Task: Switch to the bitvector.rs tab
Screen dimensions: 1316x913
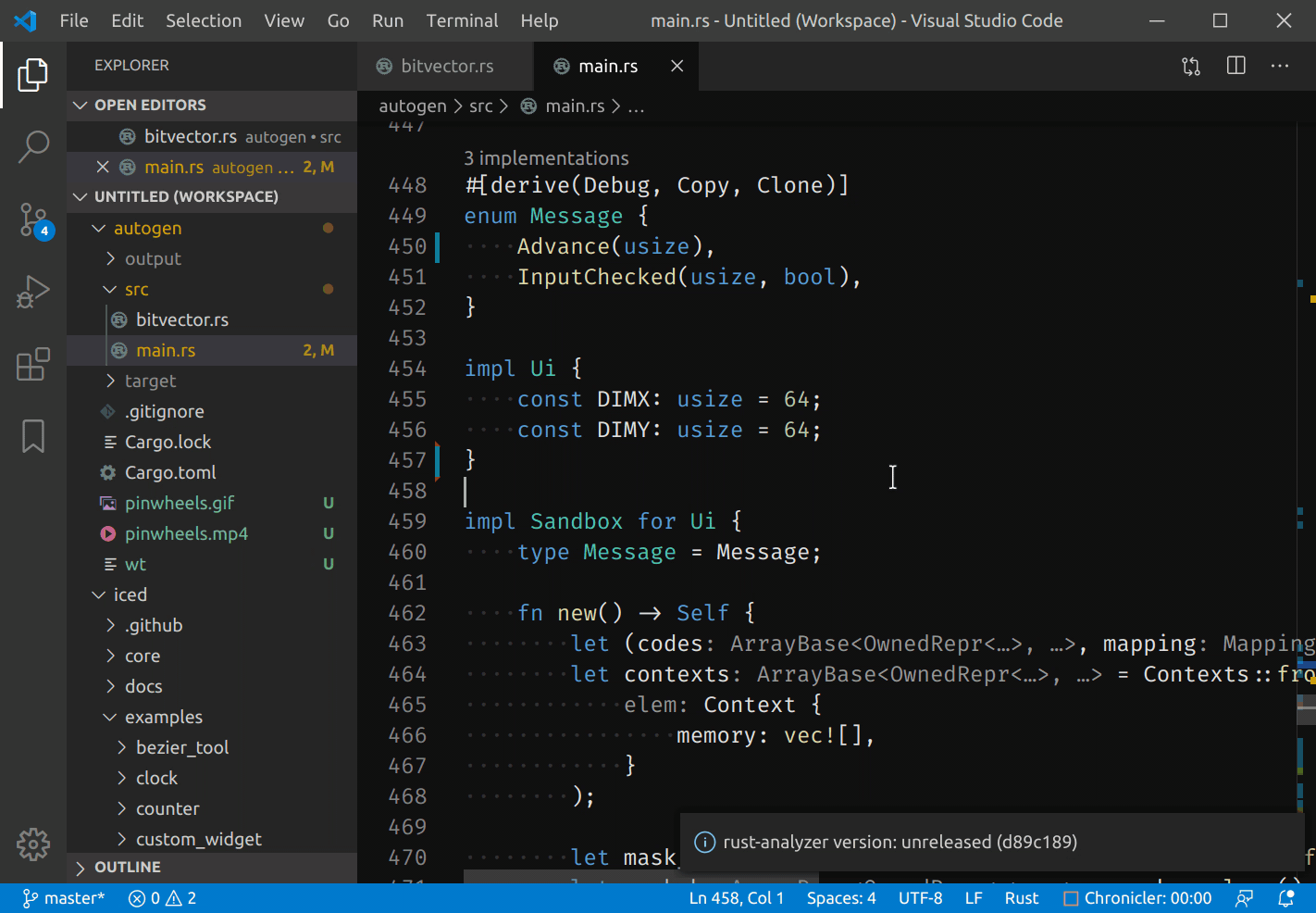Action: pos(446,66)
